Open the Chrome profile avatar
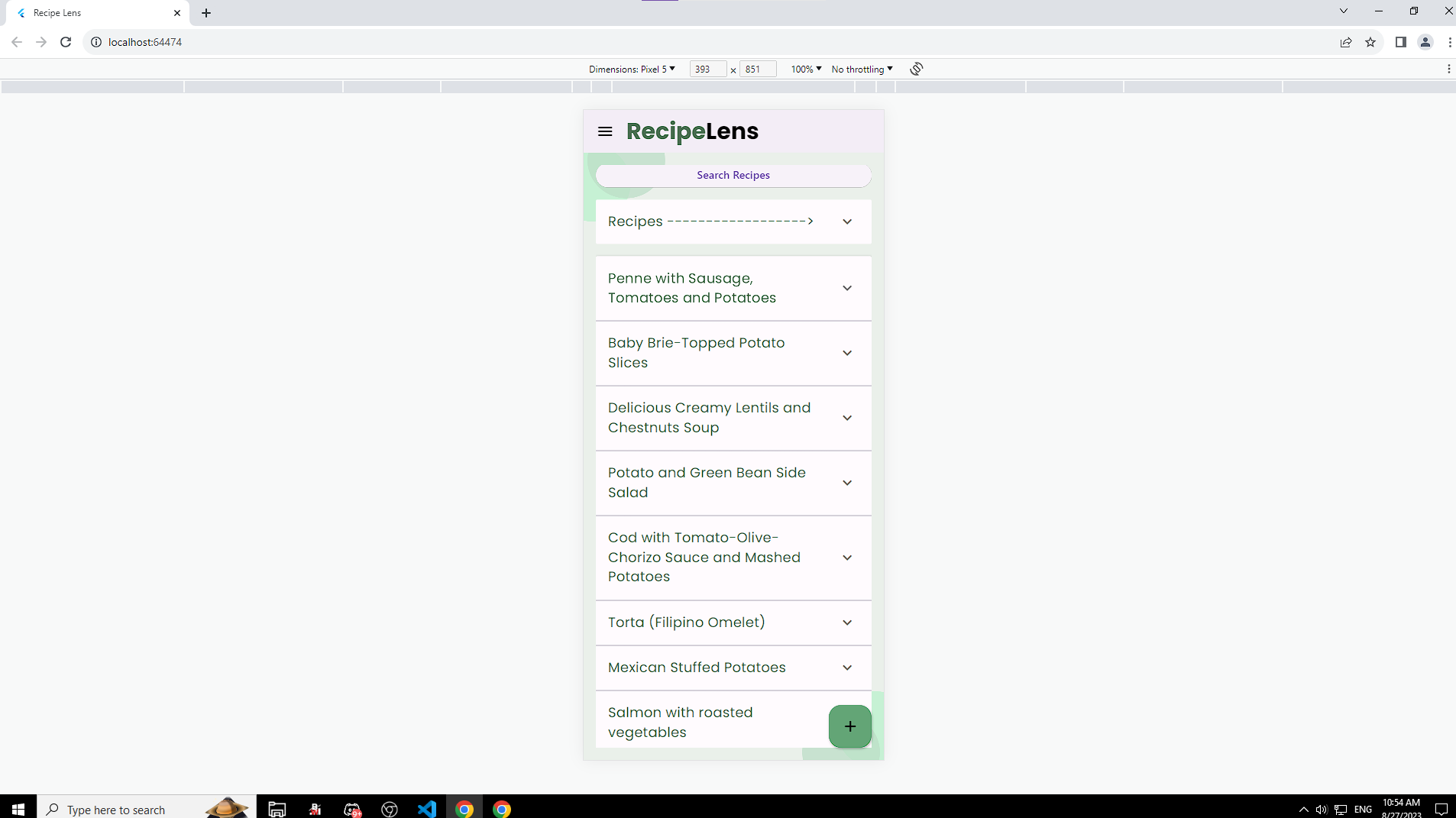The image size is (1456, 818). pyautogui.click(x=1425, y=42)
